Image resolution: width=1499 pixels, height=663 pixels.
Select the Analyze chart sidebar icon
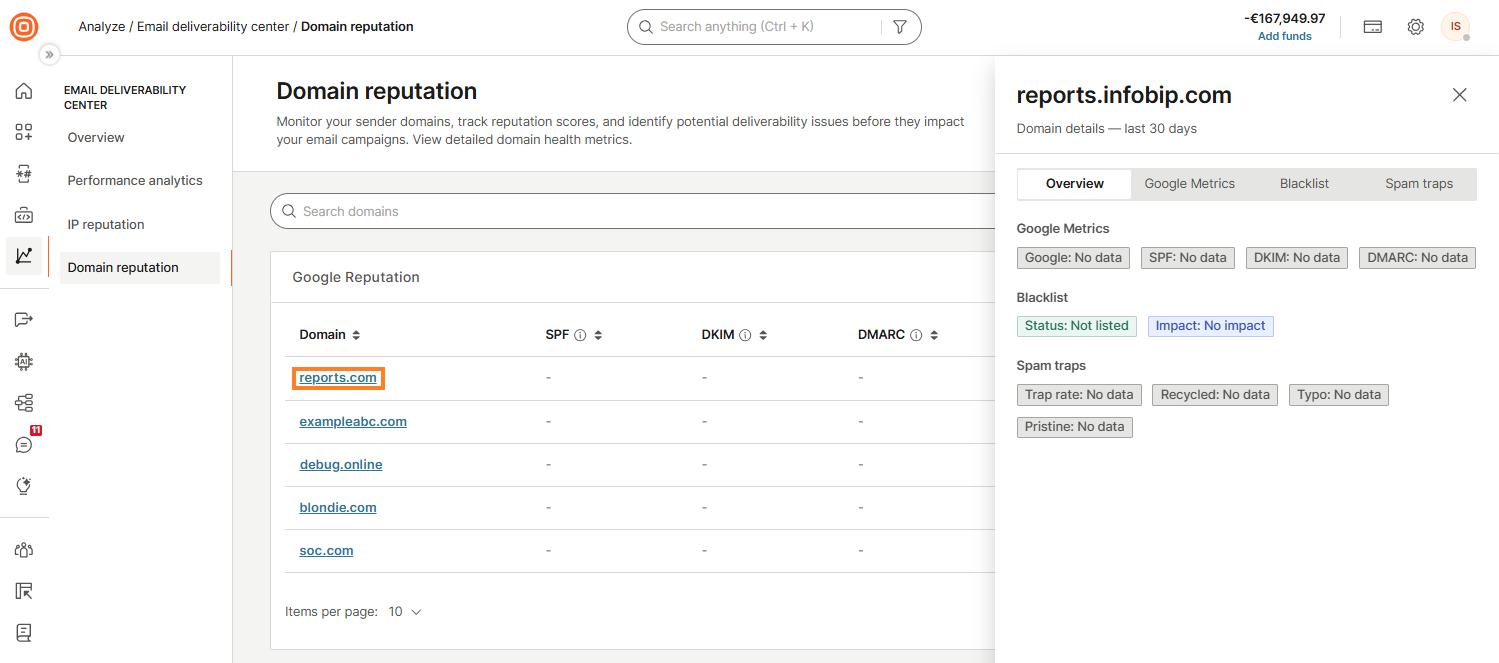pos(24,256)
